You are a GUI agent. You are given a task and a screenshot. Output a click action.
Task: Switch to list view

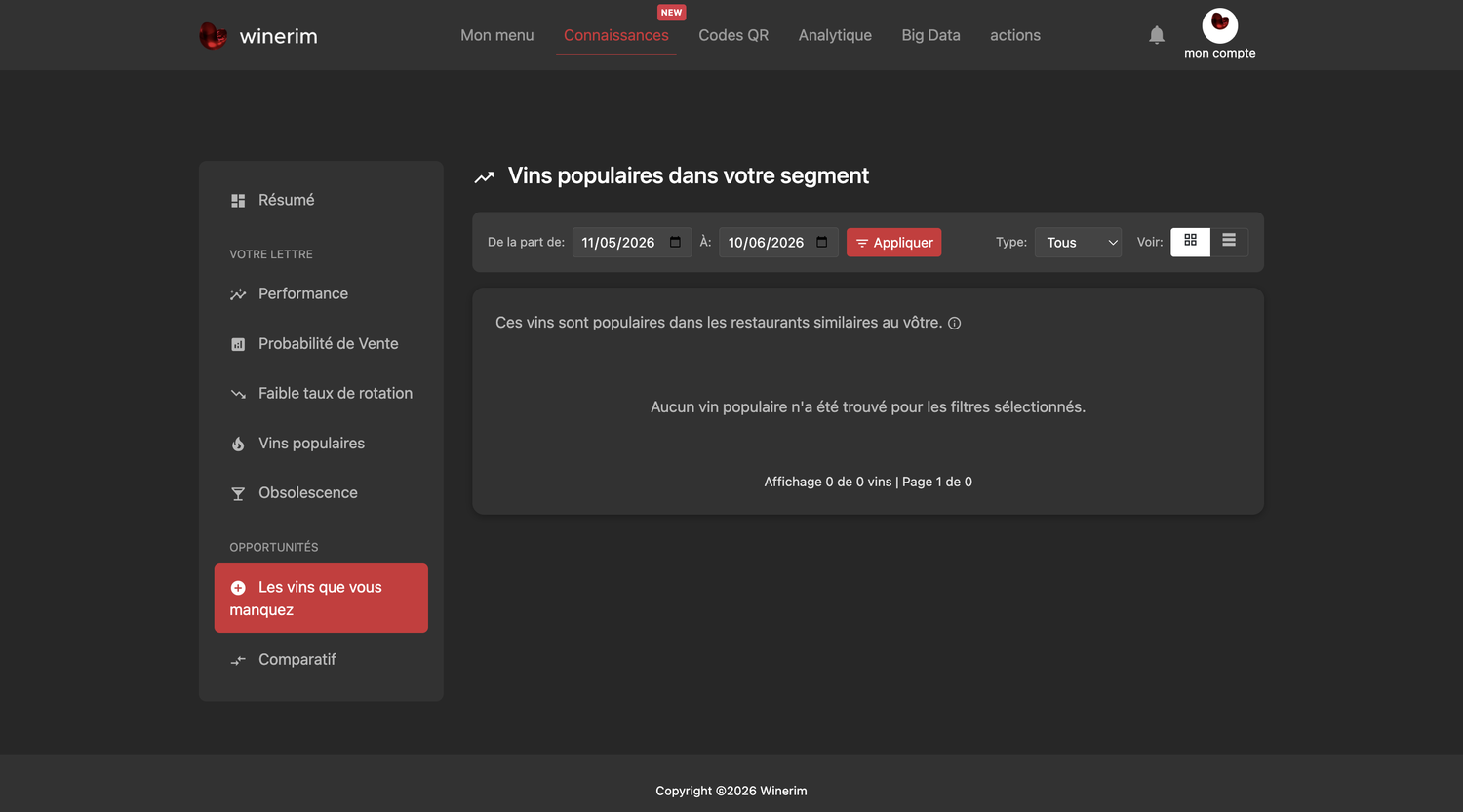pyautogui.click(x=1229, y=241)
